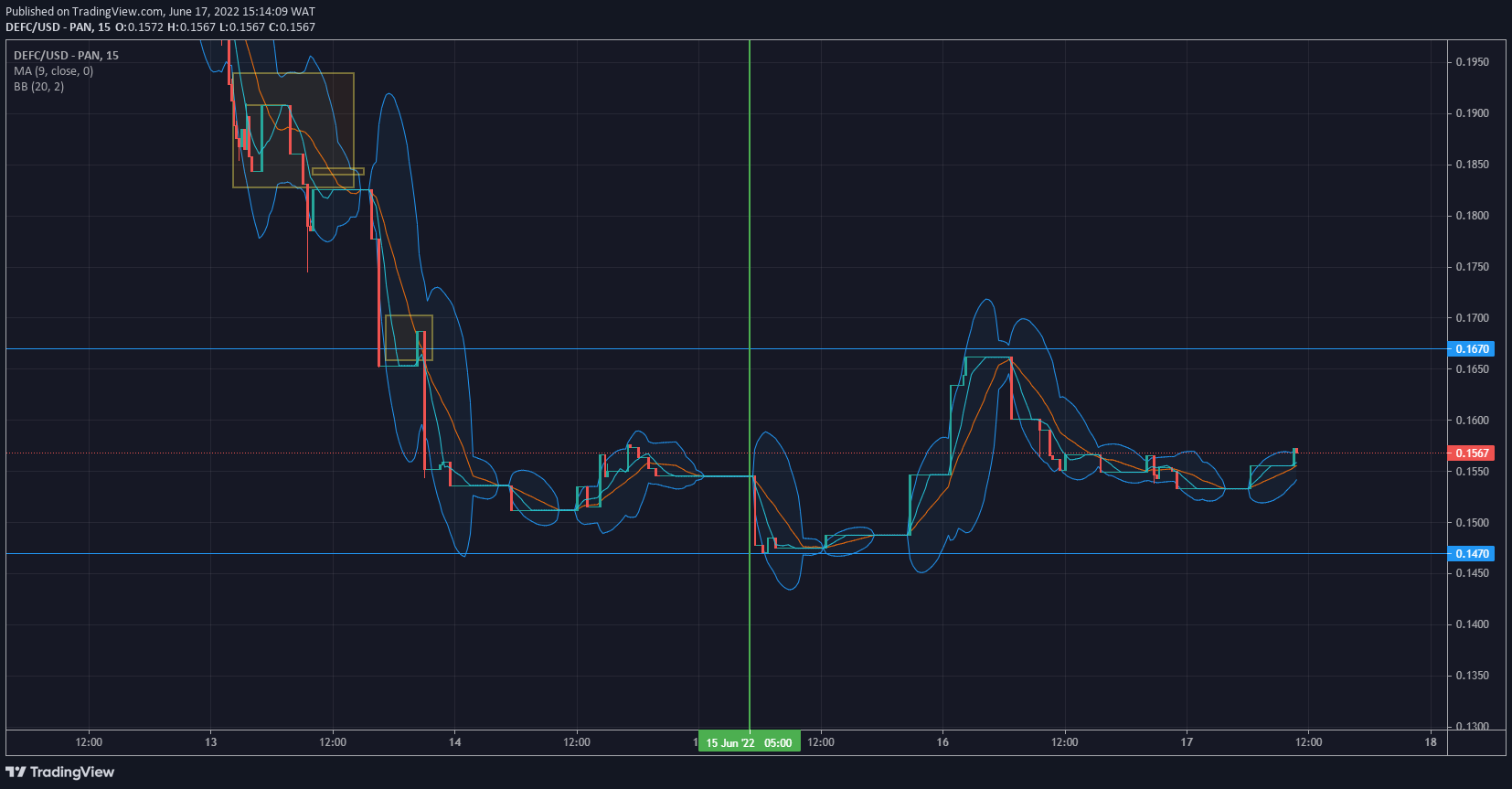Click the 12:00 label between dates 17 and 18
This screenshot has width=1512, height=789.
pyautogui.click(x=1309, y=742)
